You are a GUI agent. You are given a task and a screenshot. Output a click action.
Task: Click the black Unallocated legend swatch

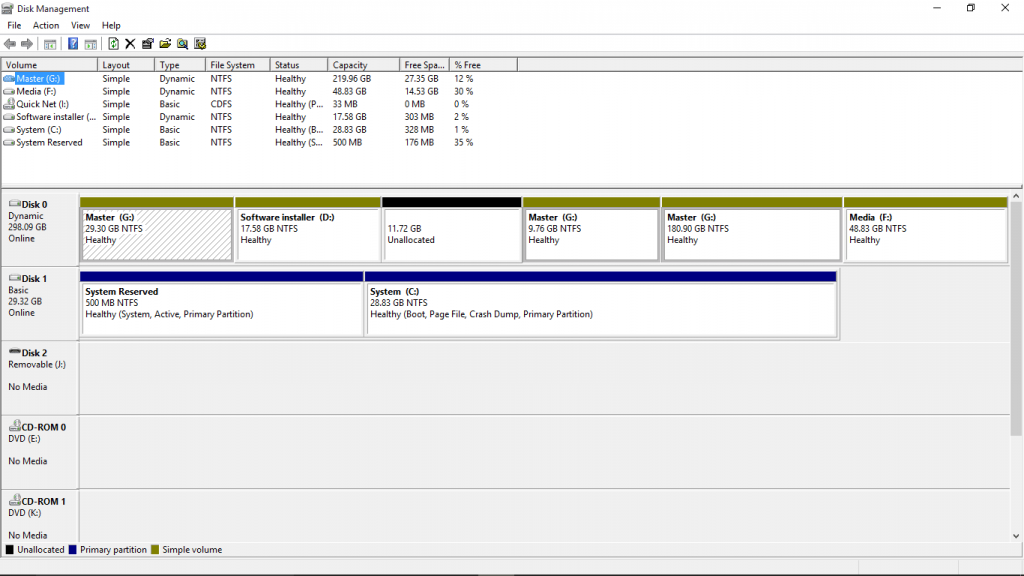pyautogui.click(x=10, y=550)
